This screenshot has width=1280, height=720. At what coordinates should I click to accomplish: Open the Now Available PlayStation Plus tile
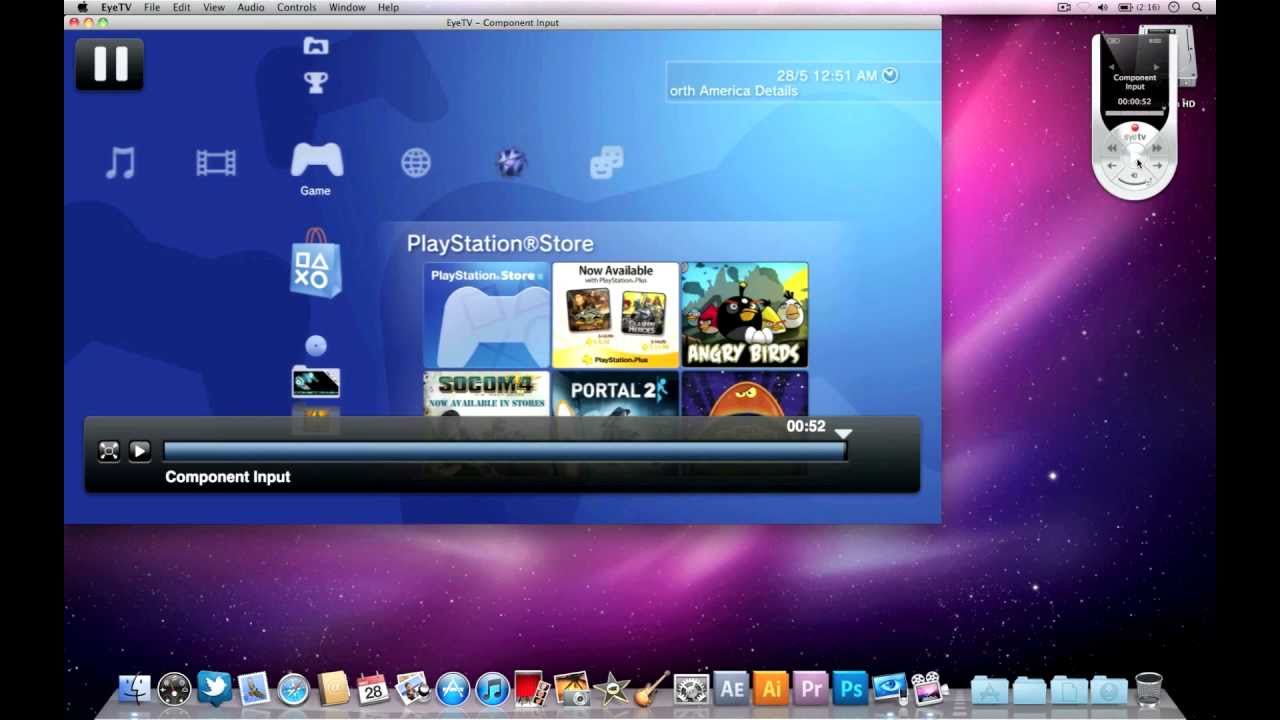pyautogui.click(x=615, y=315)
